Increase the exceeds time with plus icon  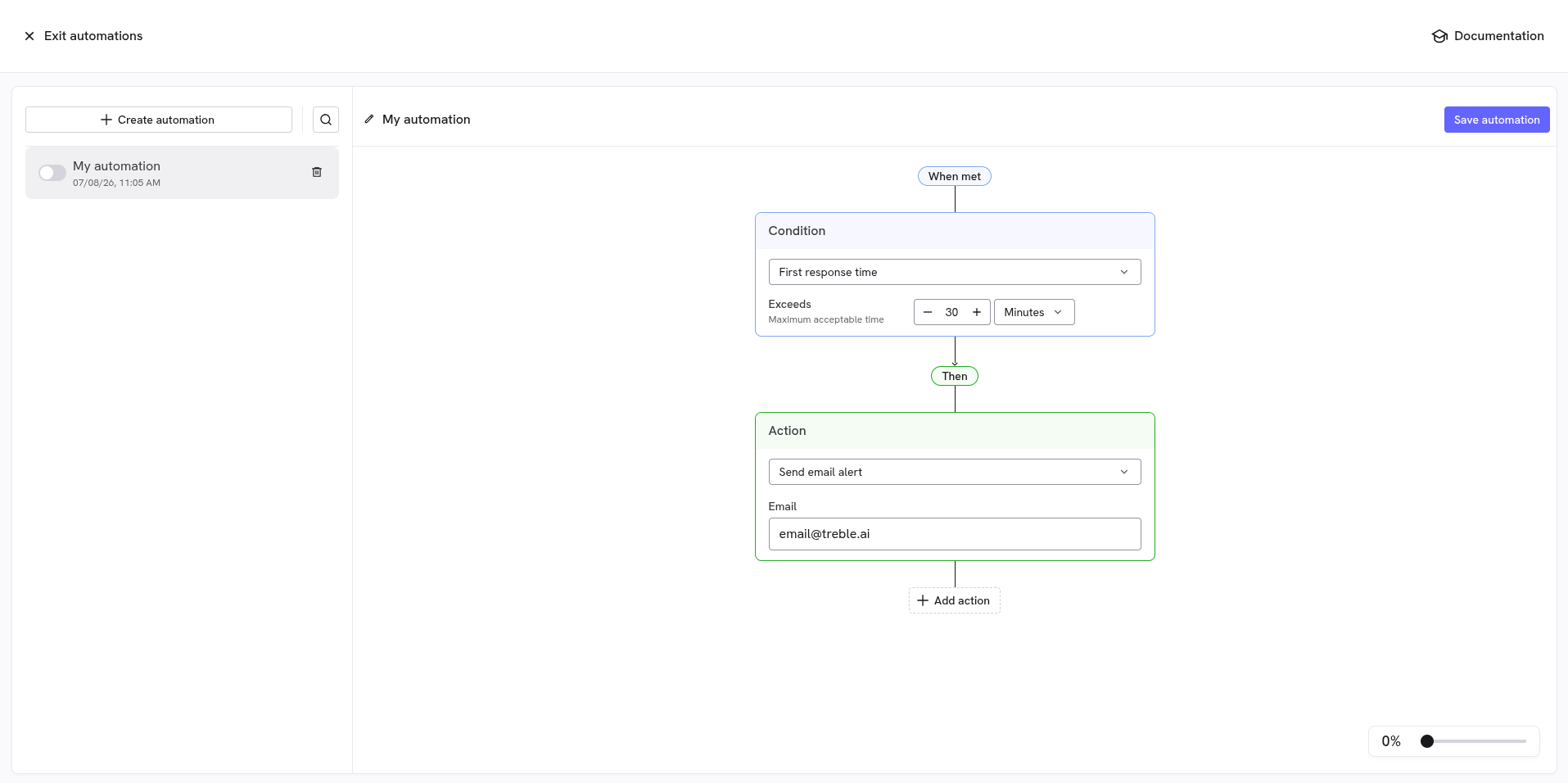977,312
